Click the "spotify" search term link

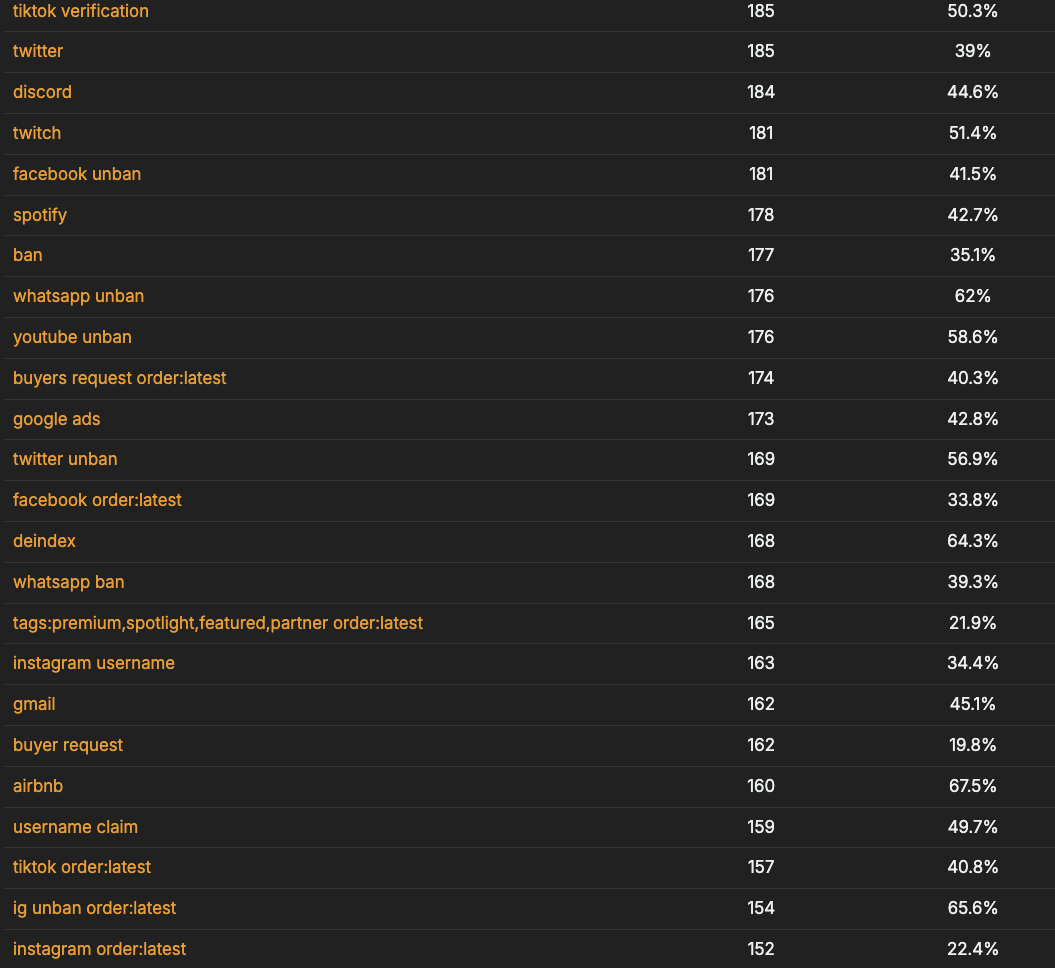(x=40, y=215)
